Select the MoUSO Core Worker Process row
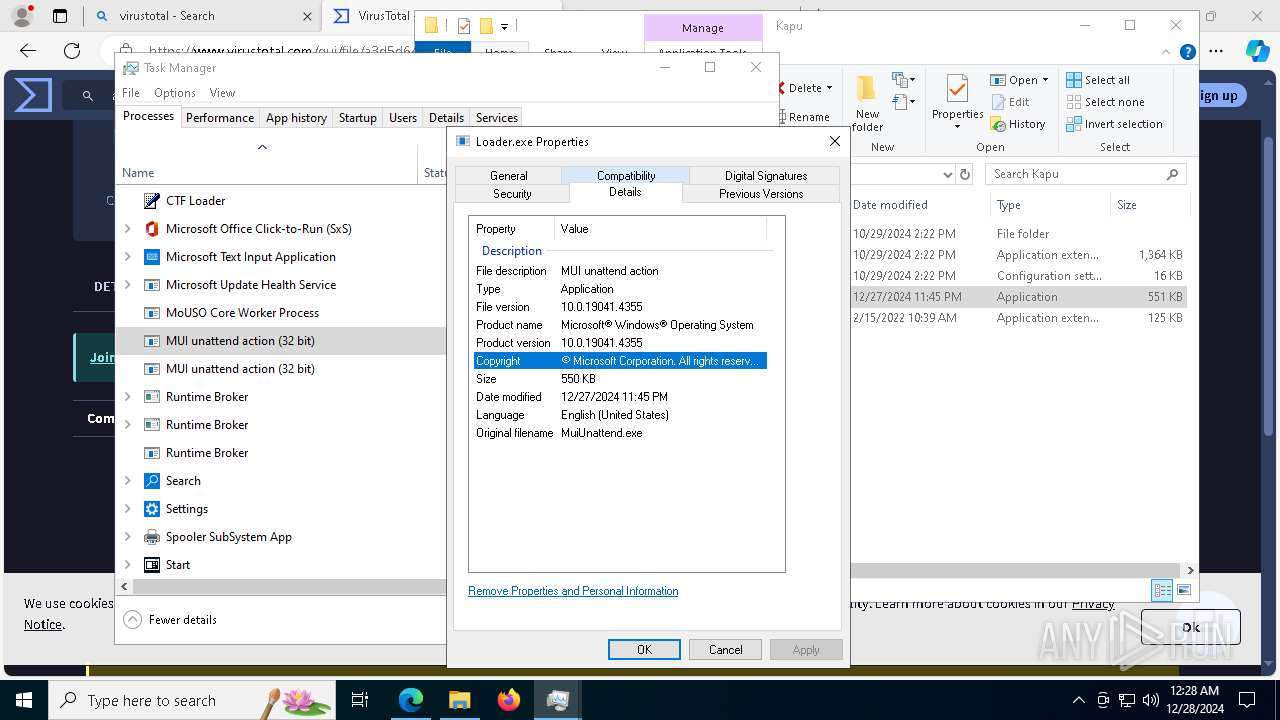Screen dimensions: 1280x720 pos(280,313)
